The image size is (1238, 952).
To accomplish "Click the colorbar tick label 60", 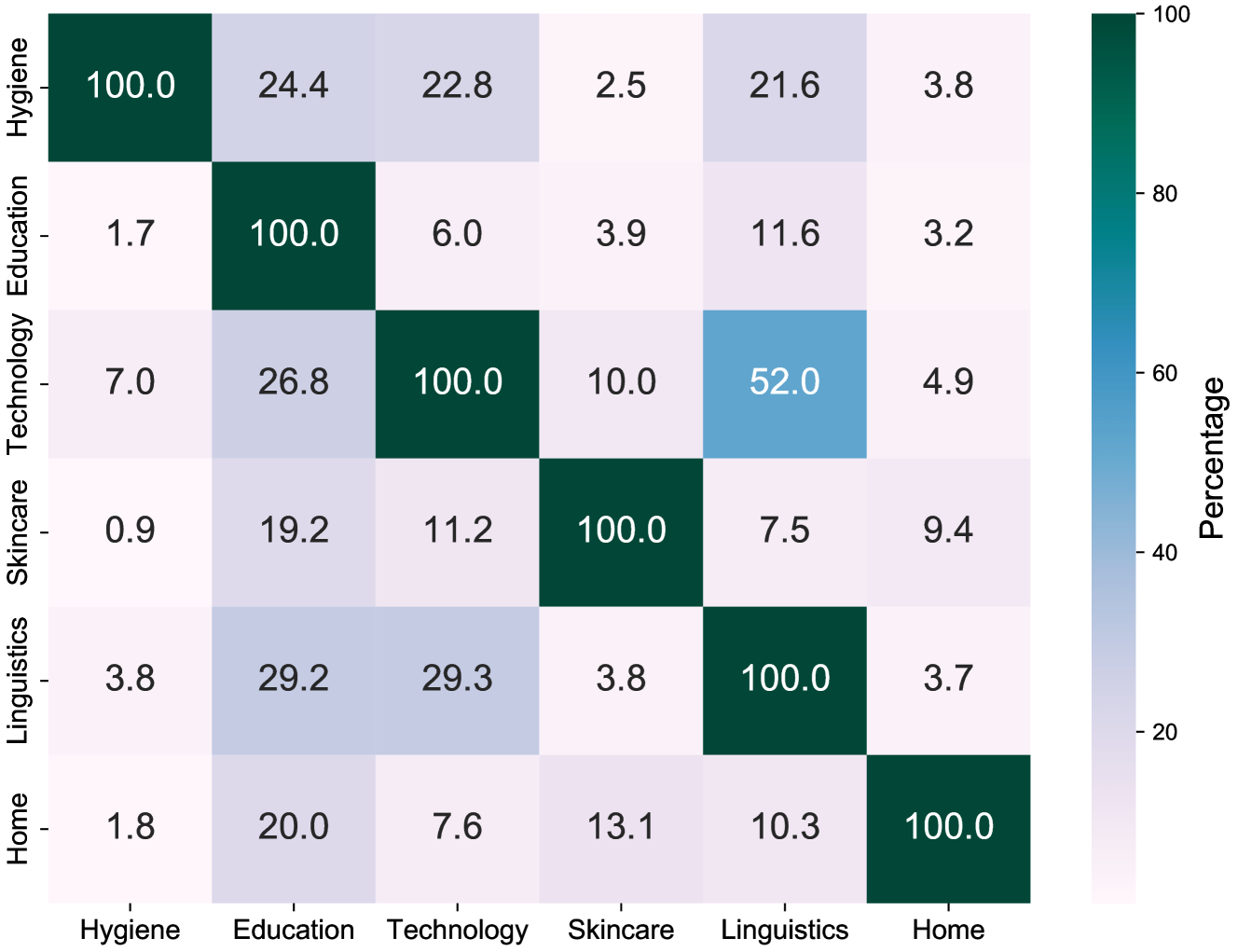I will 1164,374.
